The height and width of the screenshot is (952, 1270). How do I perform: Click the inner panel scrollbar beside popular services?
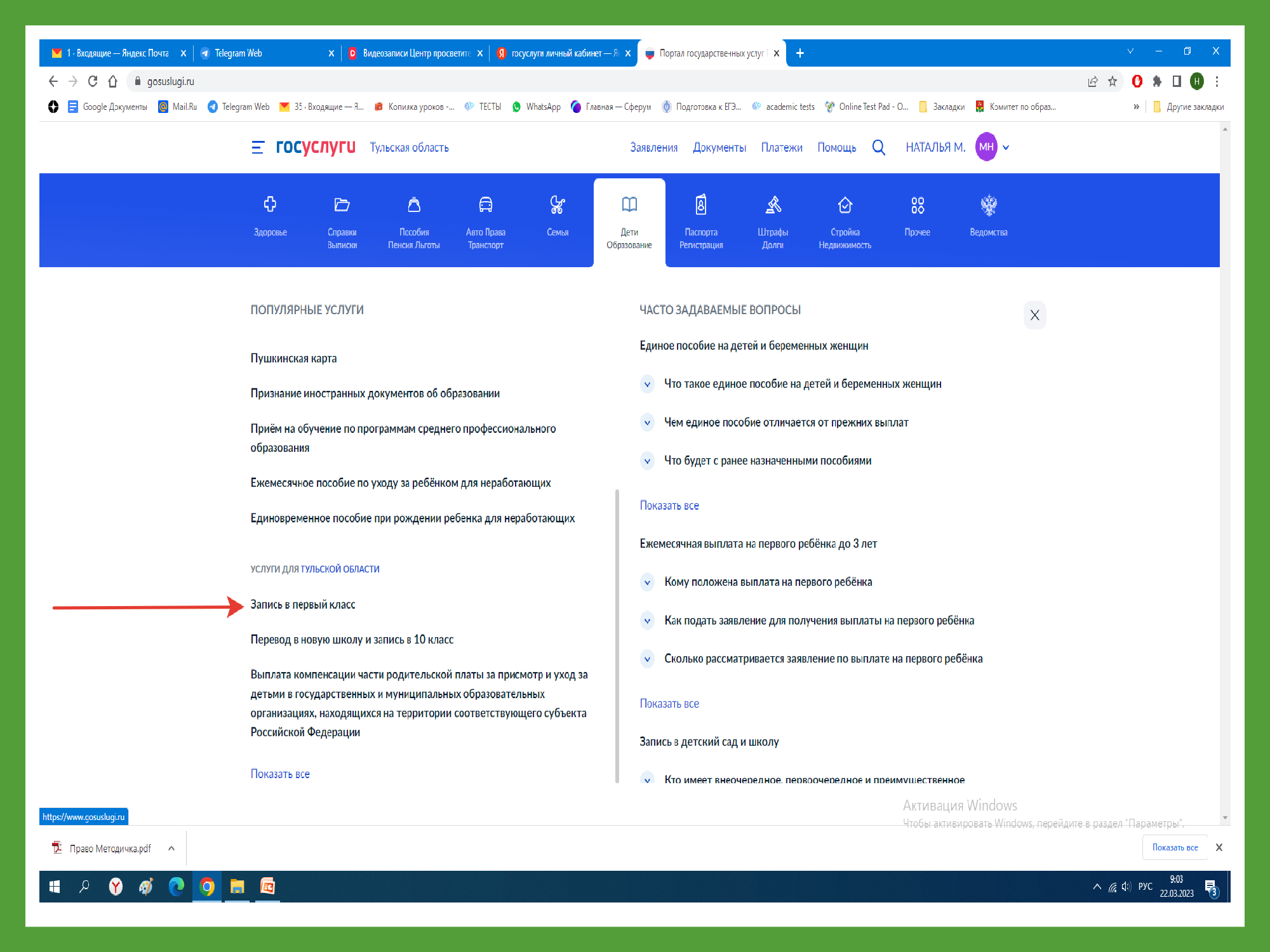pyautogui.click(x=617, y=635)
